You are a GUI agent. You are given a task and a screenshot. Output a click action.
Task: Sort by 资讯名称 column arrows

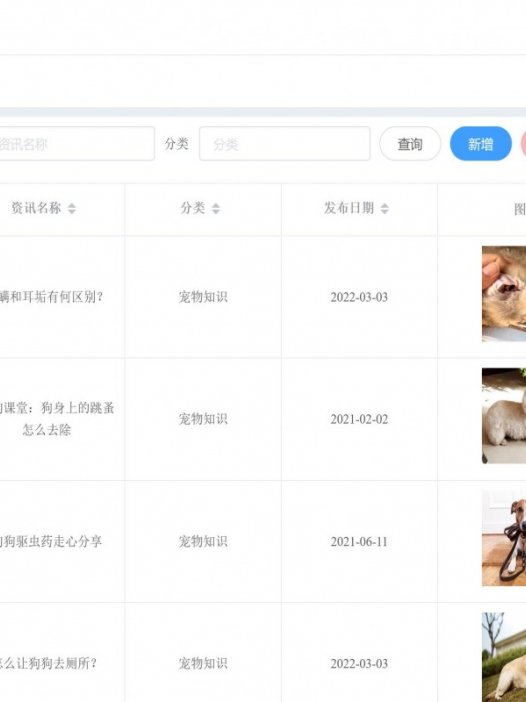pyautogui.click(x=72, y=208)
